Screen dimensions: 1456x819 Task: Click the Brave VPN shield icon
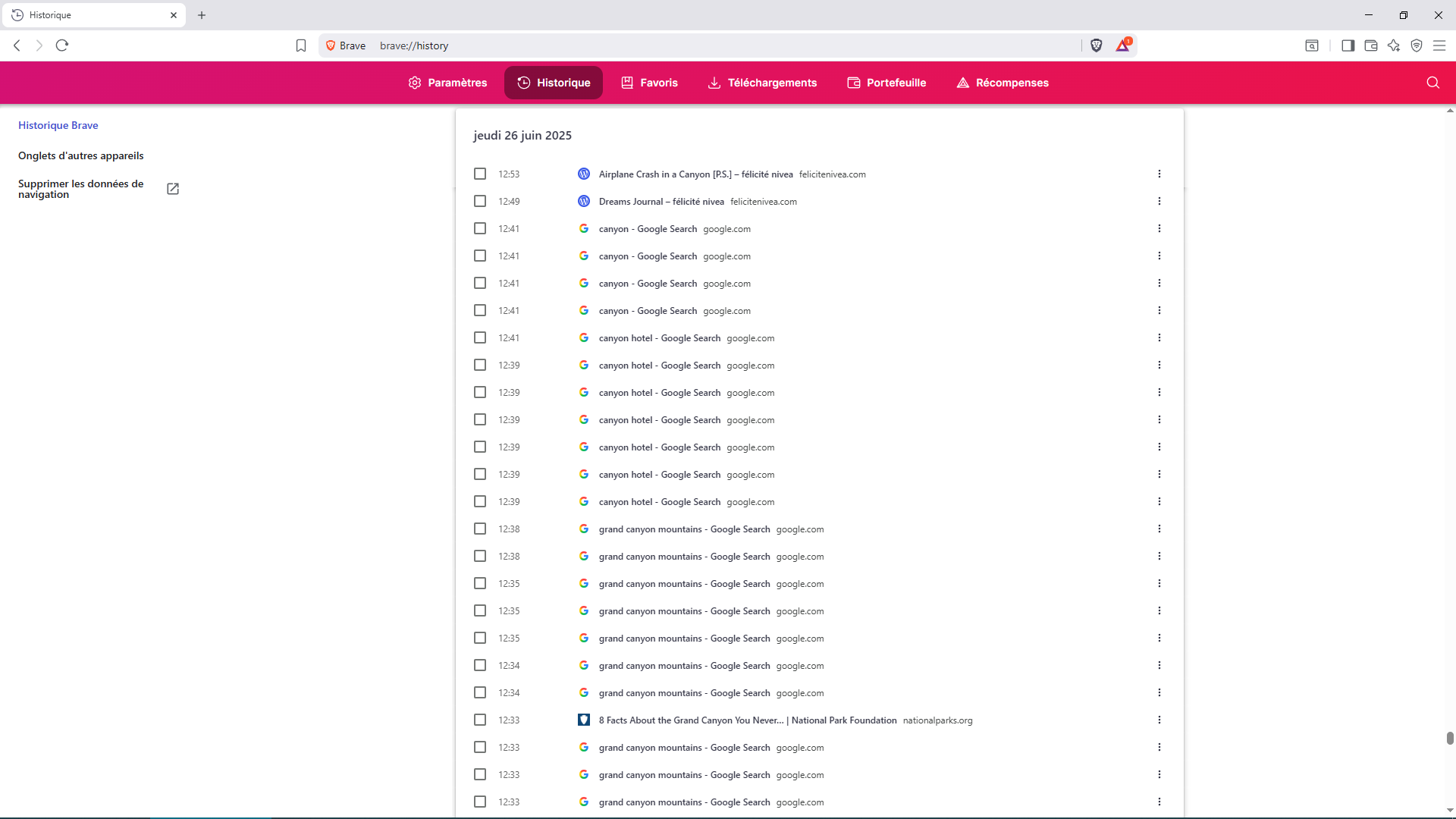1417,45
